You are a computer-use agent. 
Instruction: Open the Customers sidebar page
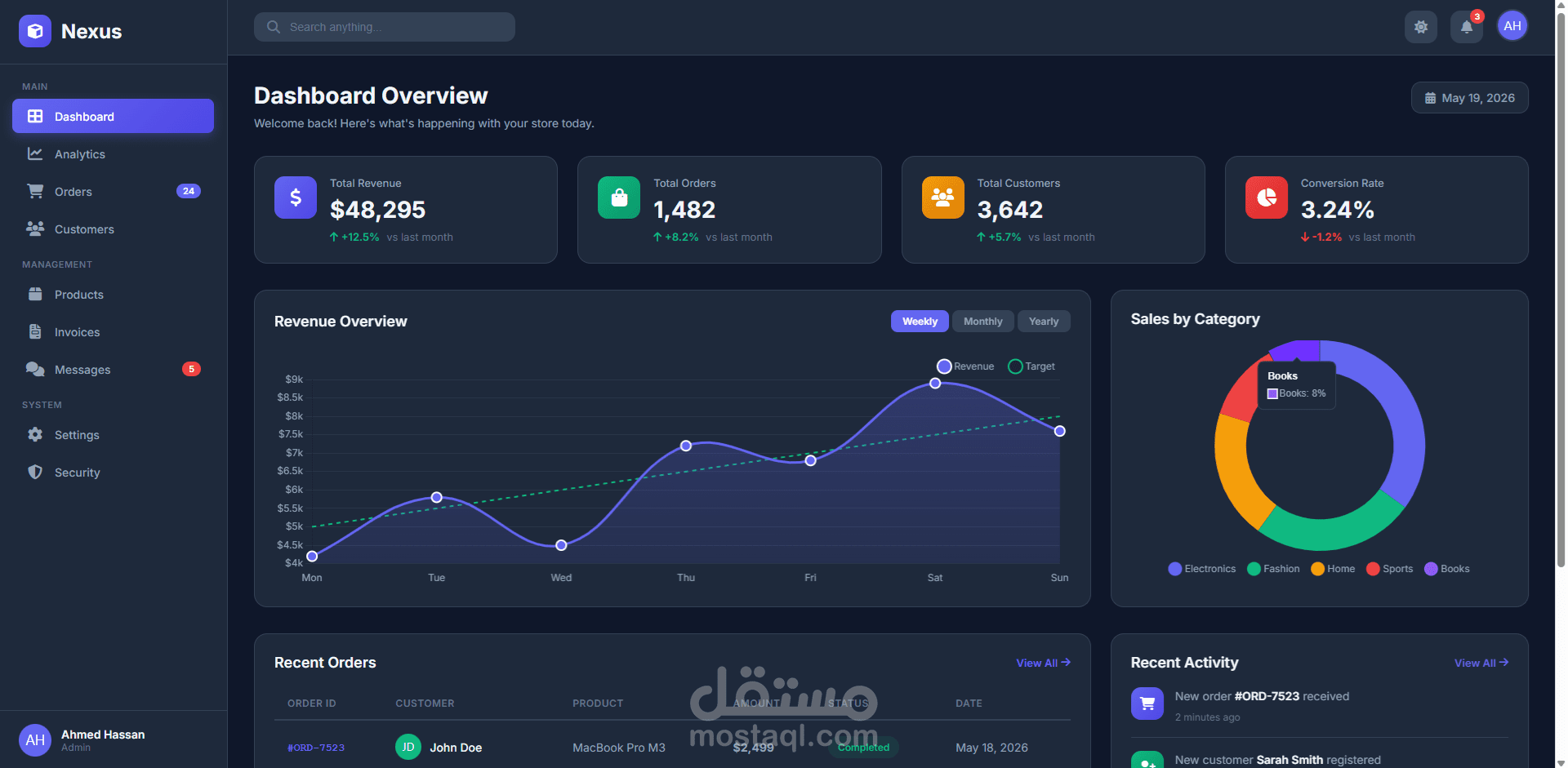[113, 229]
